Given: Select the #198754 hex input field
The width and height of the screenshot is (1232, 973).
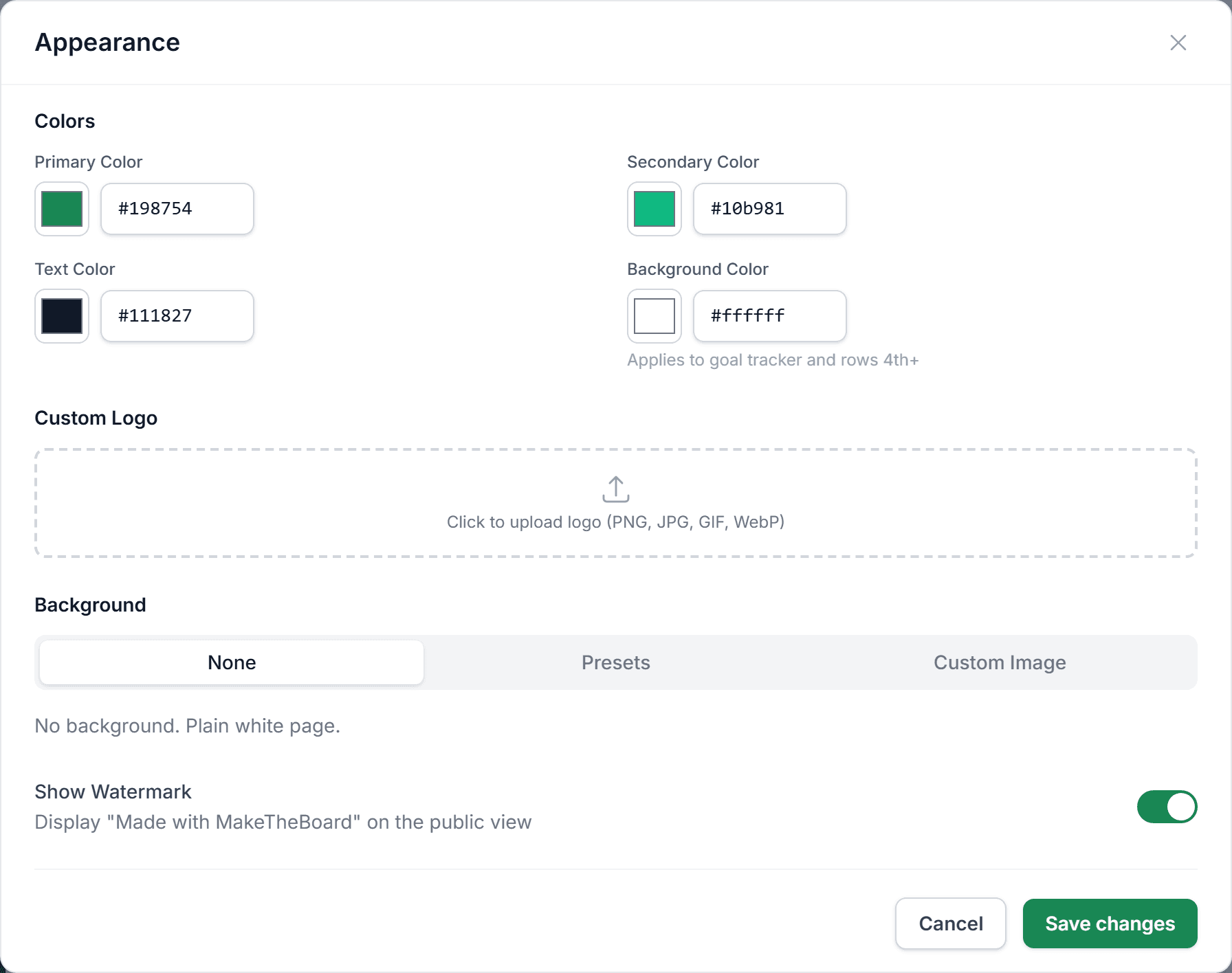Looking at the screenshot, I should pyautogui.click(x=177, y=209).
